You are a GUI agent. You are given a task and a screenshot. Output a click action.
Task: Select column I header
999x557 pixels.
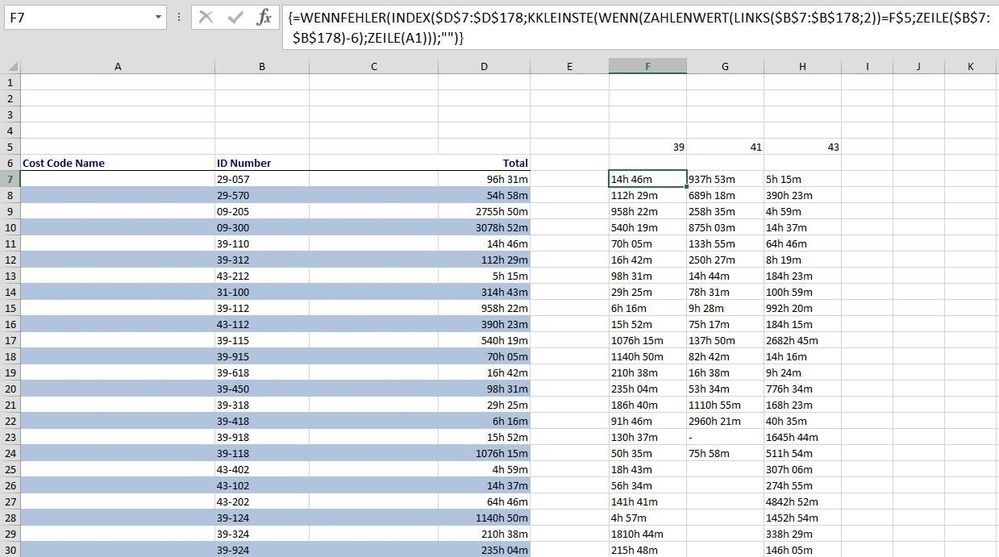[867, 66]
